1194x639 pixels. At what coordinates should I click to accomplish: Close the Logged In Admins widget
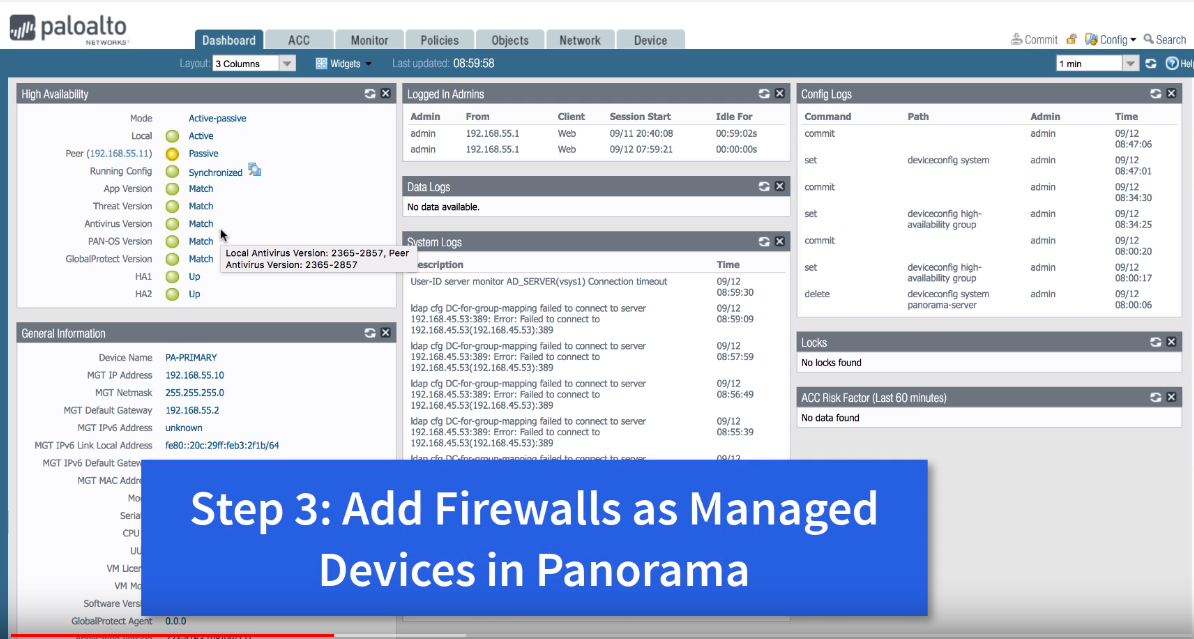780,94
